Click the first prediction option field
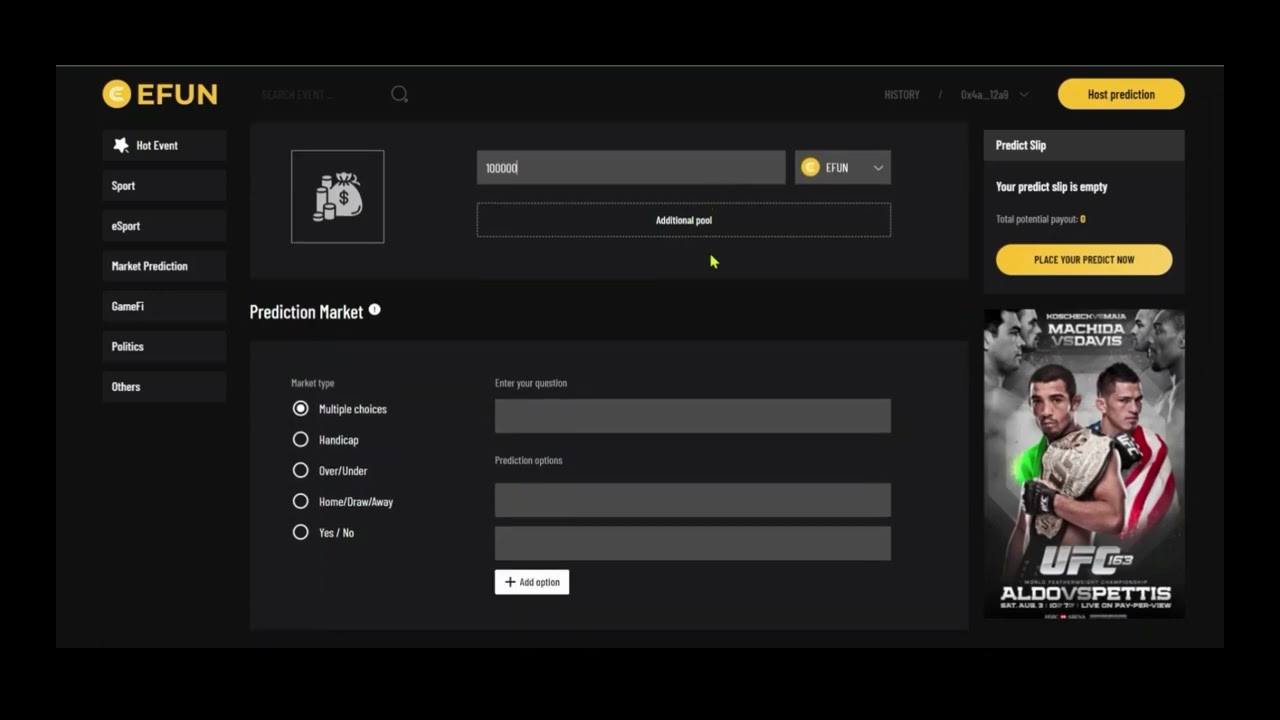1280x720 pixels. [x=693, y=500]
